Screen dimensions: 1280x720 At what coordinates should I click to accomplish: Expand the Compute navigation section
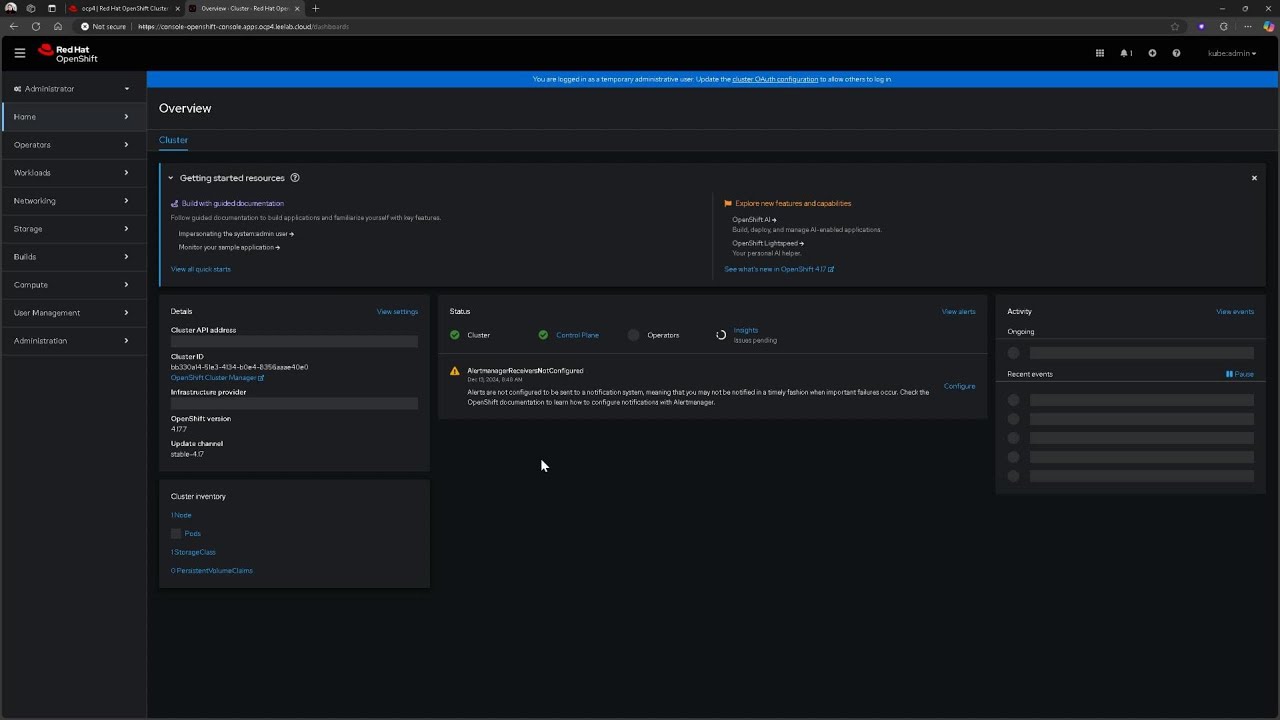(x=72, y=285)
